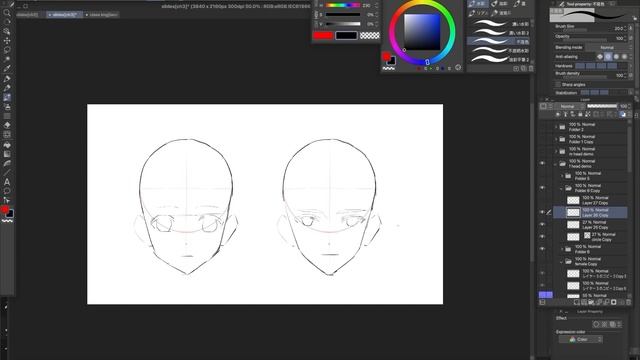Click the Hue slider bar
This screenshot has height=360, width=640.
[343, 5]
